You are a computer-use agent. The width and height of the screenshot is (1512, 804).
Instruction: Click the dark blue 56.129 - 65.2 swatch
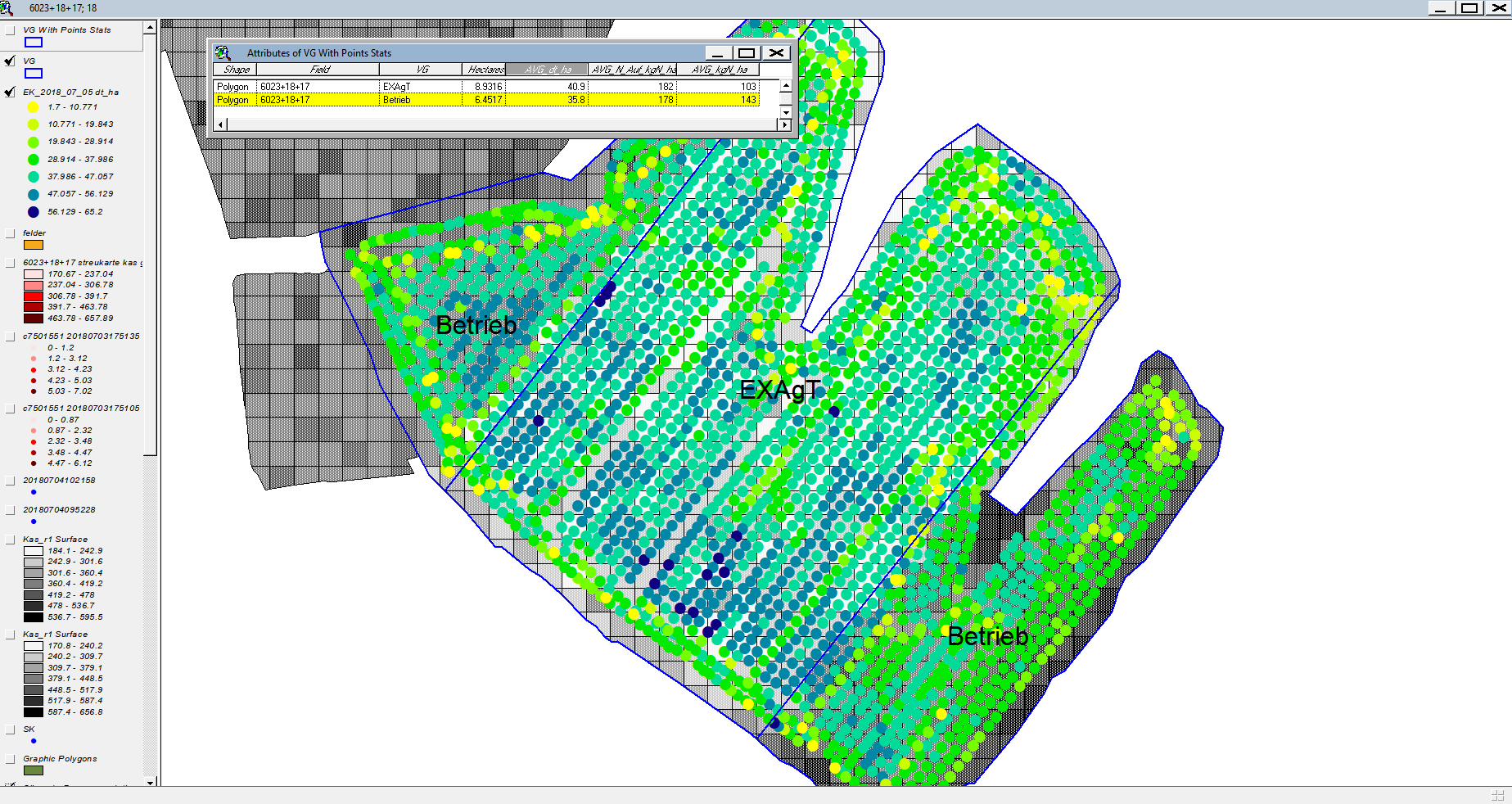34,212
